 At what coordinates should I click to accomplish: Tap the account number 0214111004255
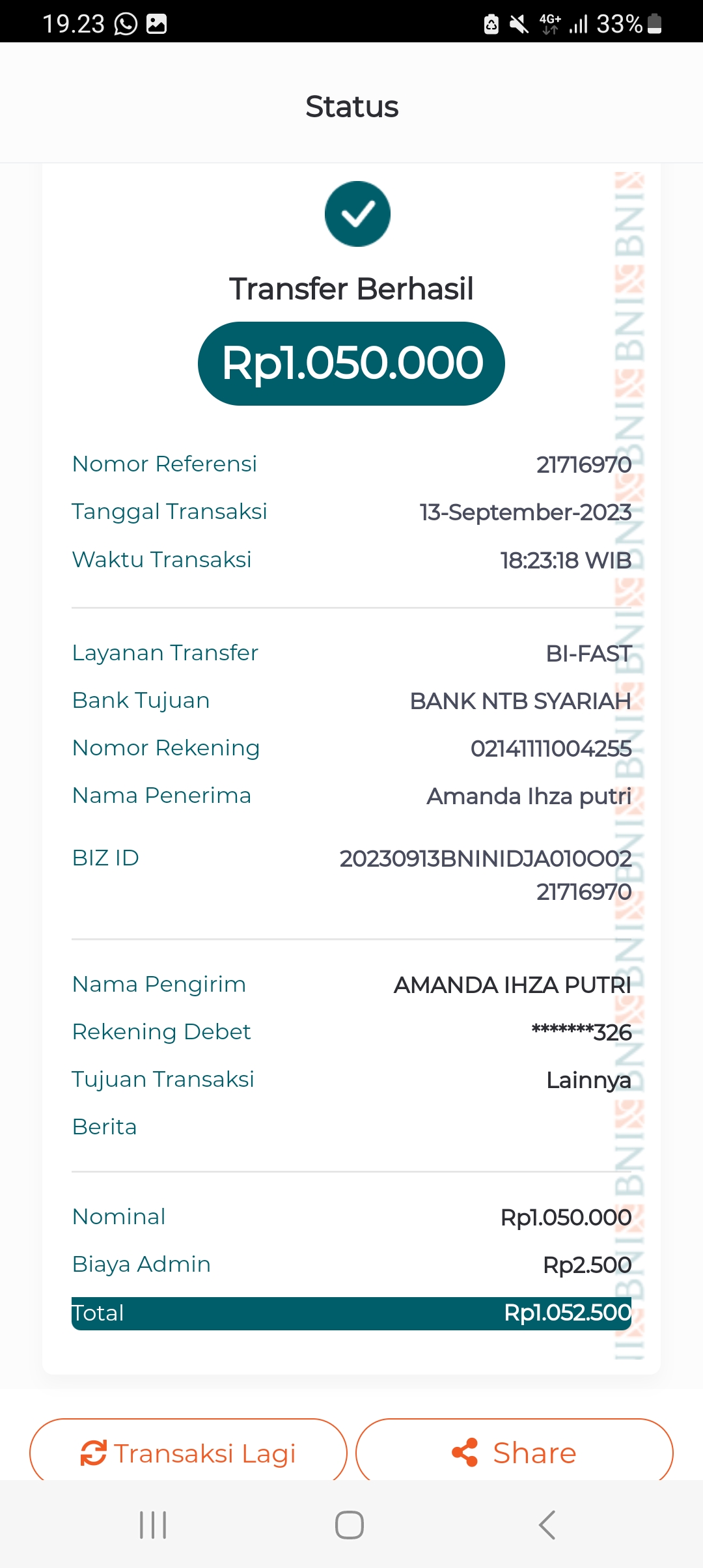[551, 749]
